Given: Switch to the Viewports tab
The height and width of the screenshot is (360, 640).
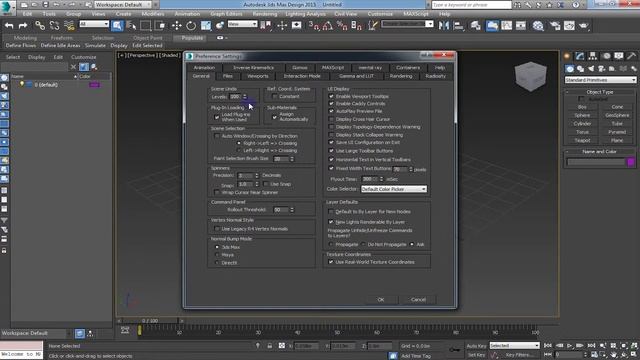Looking at the screenshot, I should (258, 76).
